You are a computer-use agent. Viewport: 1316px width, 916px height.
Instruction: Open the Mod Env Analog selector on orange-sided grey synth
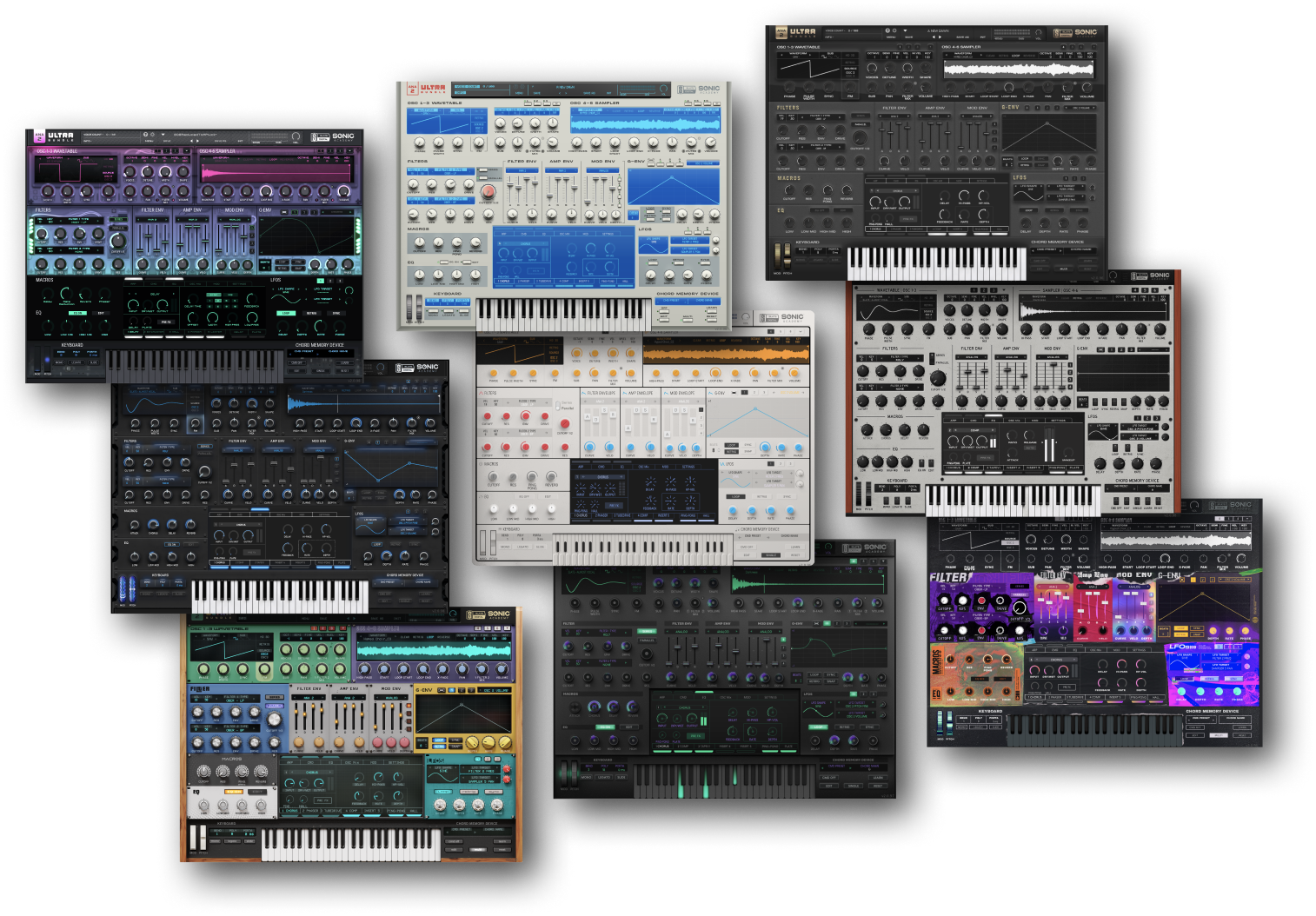point(1053,357)
